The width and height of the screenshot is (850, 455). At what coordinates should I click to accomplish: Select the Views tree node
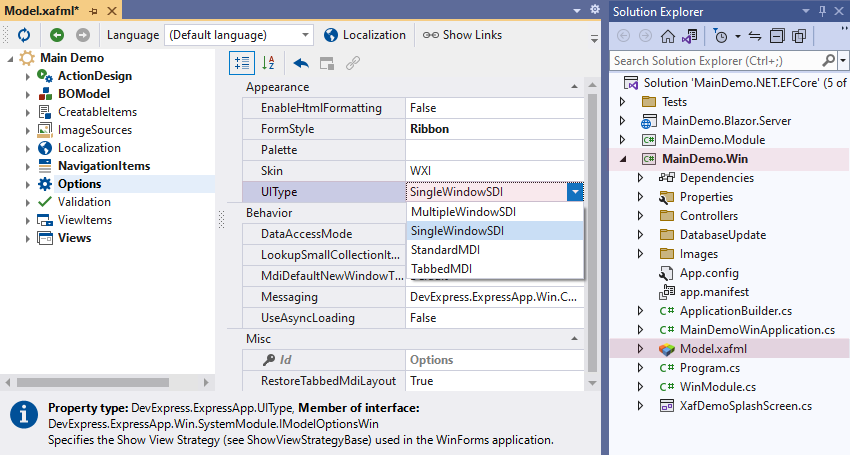[74, 238]
